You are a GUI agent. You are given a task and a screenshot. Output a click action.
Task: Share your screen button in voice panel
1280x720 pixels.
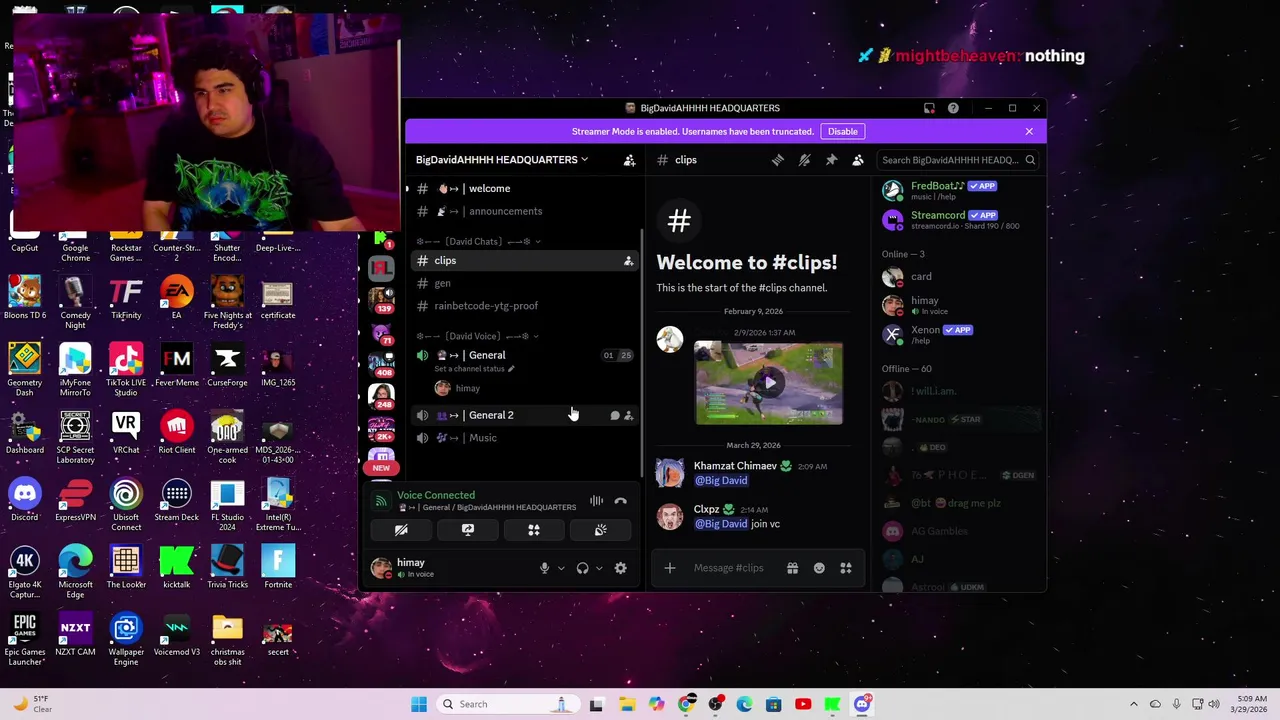point(467,530)
